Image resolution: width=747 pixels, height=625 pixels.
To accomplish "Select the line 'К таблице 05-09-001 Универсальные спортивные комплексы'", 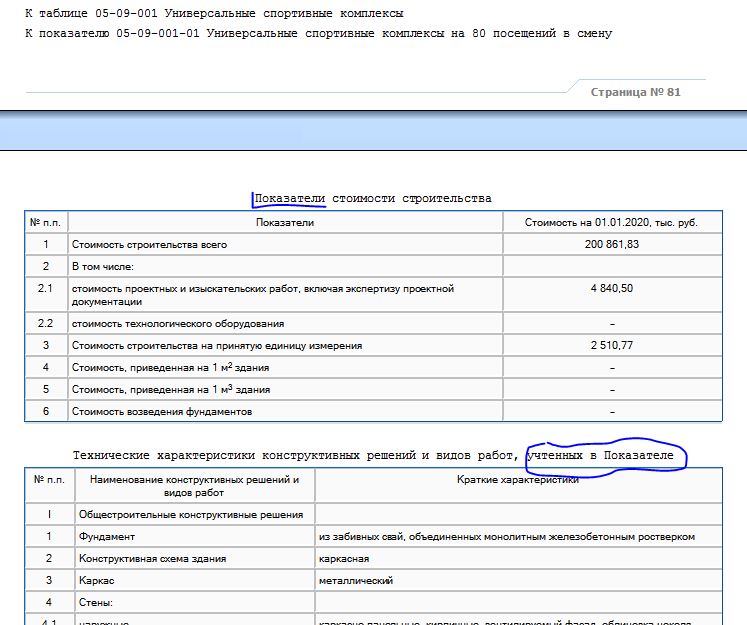I will 214,13.
